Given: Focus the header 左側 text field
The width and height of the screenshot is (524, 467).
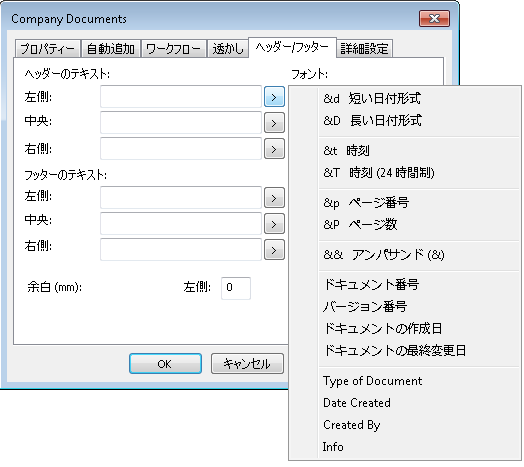Looking at the screenshot, I should (x=181, y=97).
